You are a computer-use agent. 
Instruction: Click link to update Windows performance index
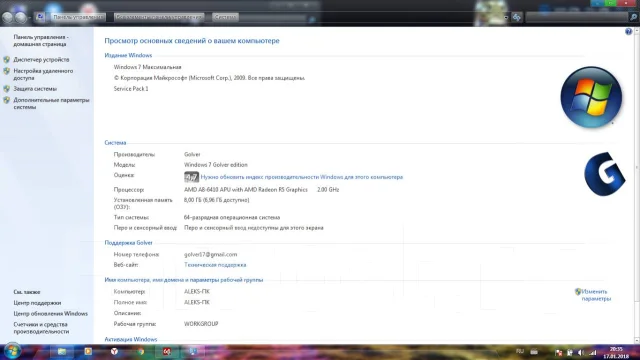coord(302,177)
